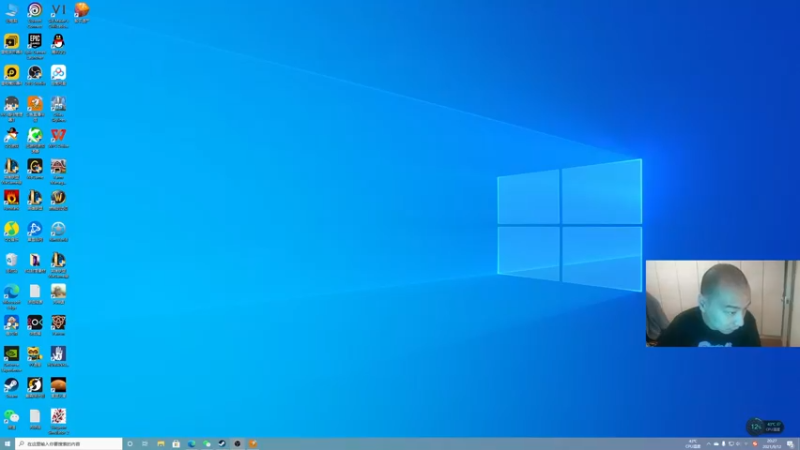Click the floating CPU usage widget
The width and height of the screenshot is (800, 450).
click(764, 427)
